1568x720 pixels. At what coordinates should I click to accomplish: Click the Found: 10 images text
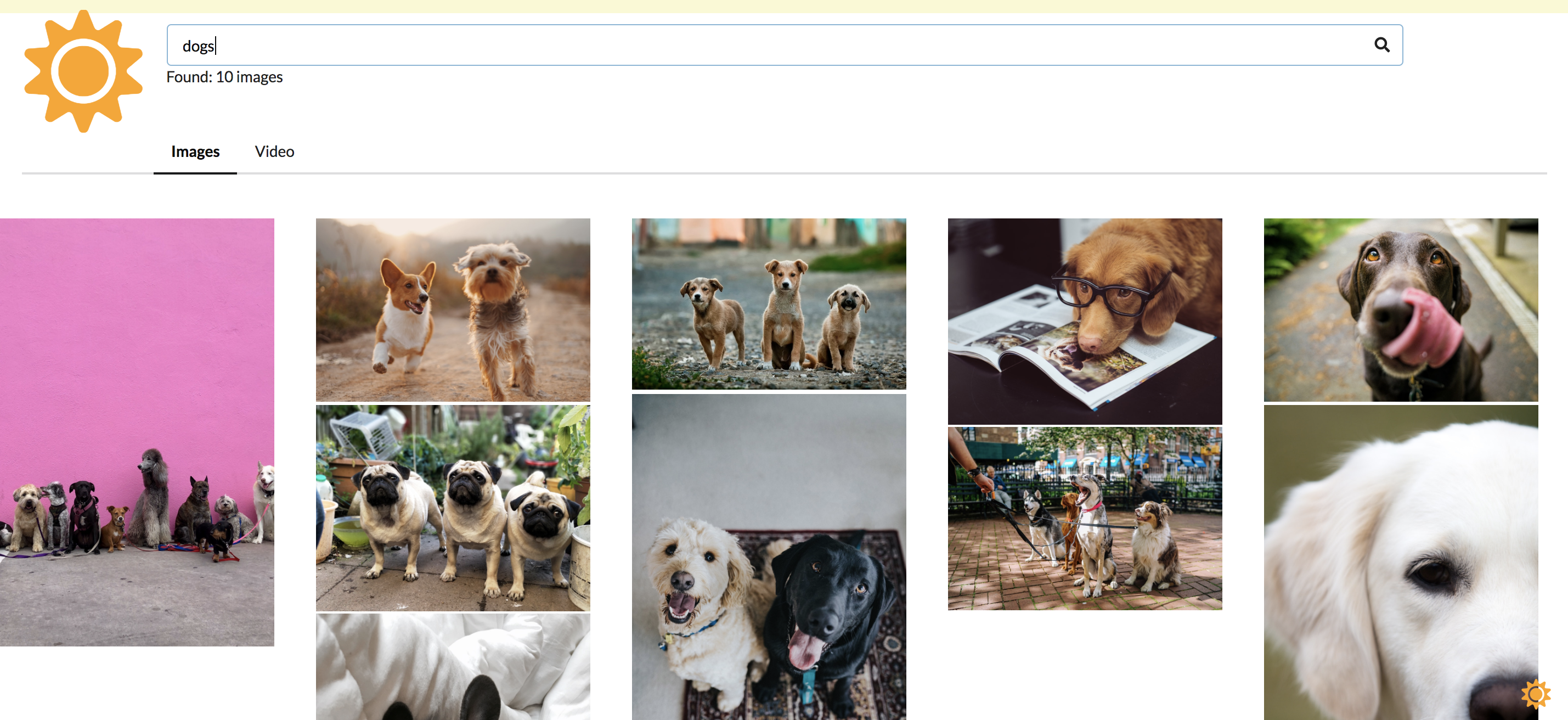pyautogui.click(x=224, y=77)
